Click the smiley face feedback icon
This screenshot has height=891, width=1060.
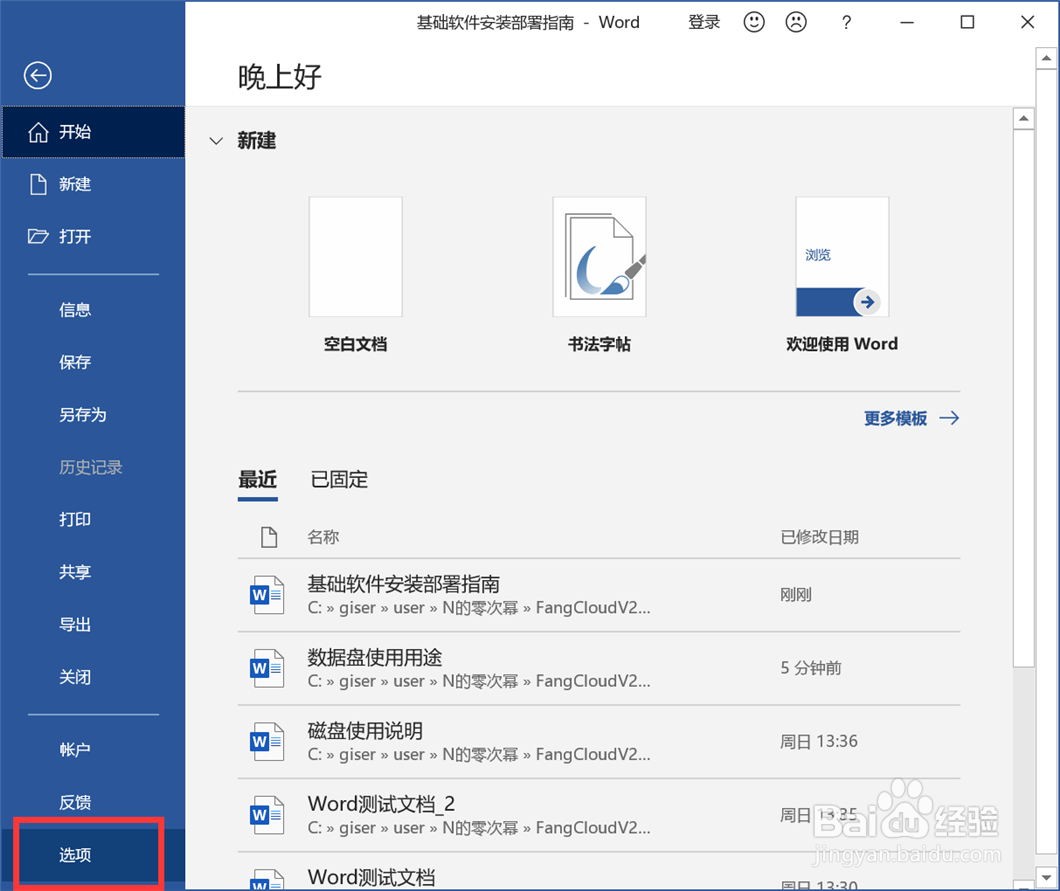pos(754,22)
